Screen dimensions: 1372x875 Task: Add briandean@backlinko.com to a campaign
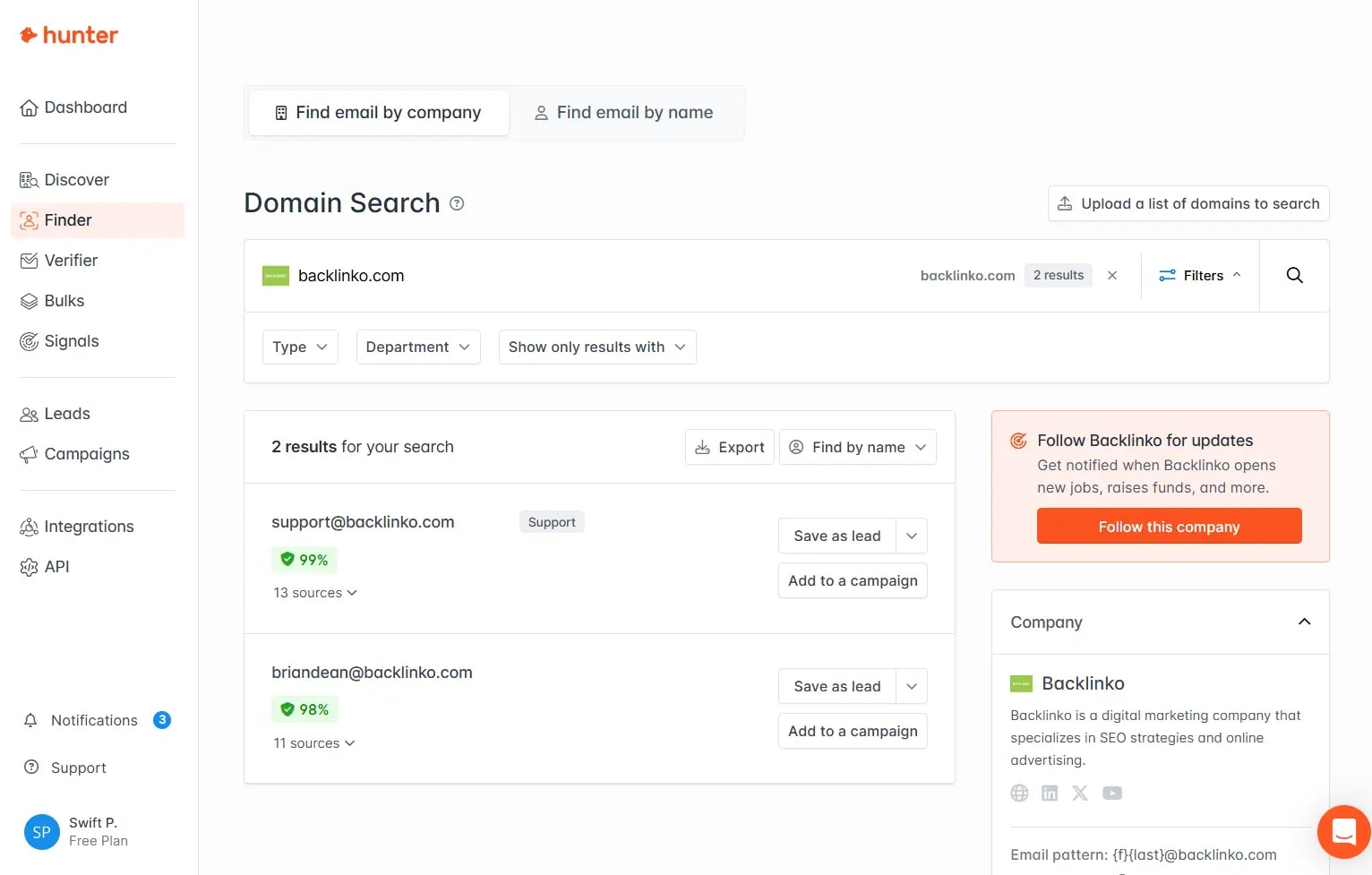click(x=853, y=731)
